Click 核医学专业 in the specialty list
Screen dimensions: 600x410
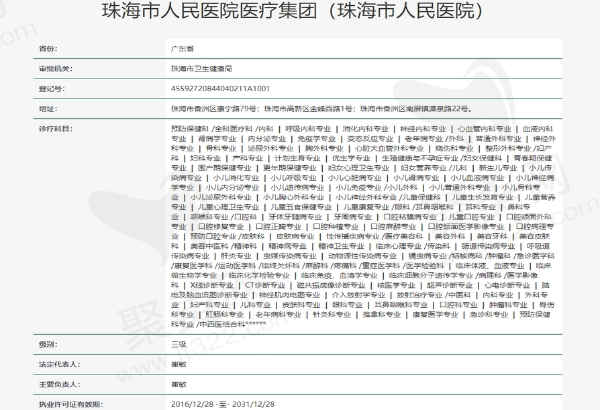coord(396,285)
